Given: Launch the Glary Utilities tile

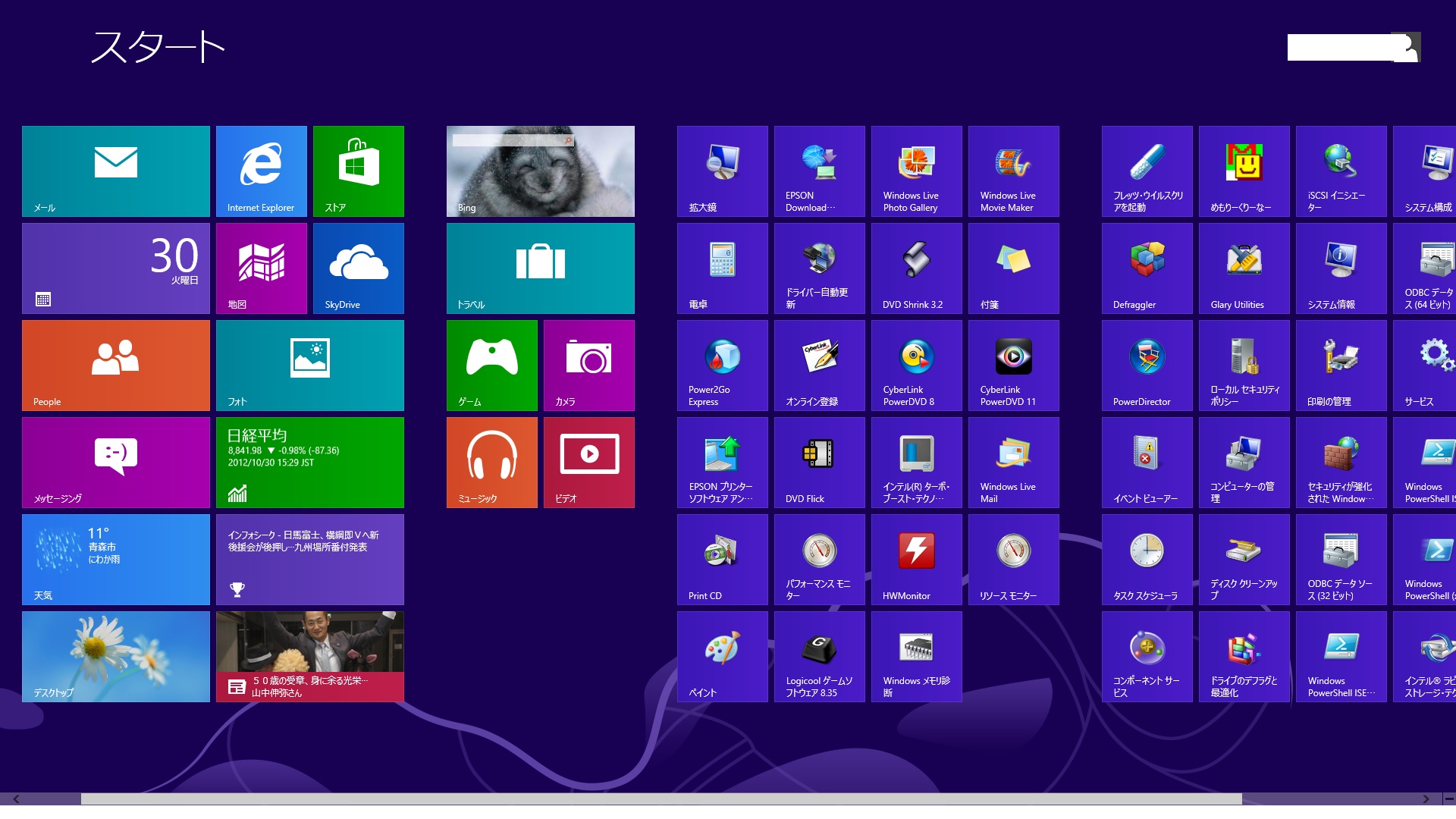Looking at the screenshot, I should (x=1244, y=268).
